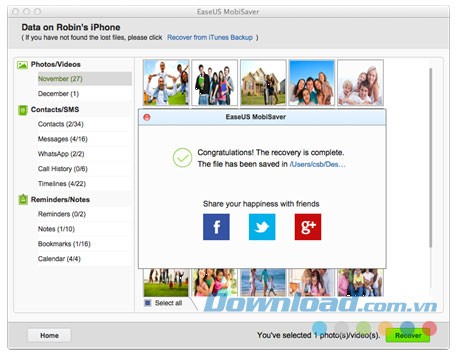
Task: Open Call History (0/6) entry
Action: tap(63, 169)
